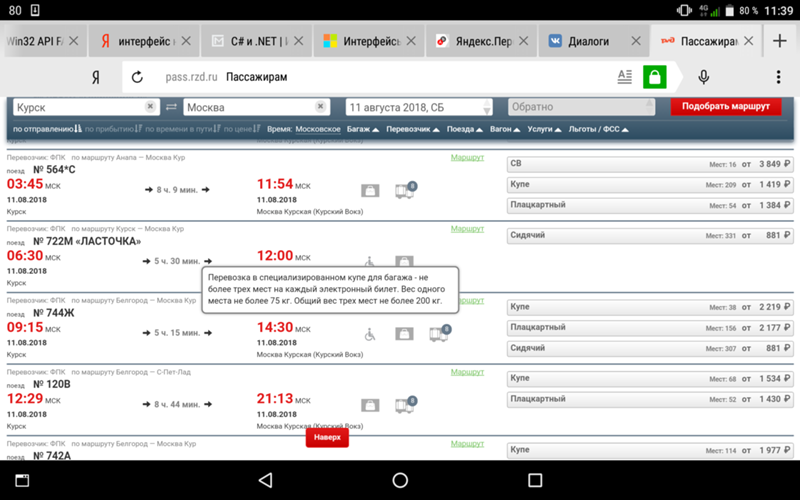Close the Яндекс.Пер tab
800x500 pixels.
pos(523,41)
